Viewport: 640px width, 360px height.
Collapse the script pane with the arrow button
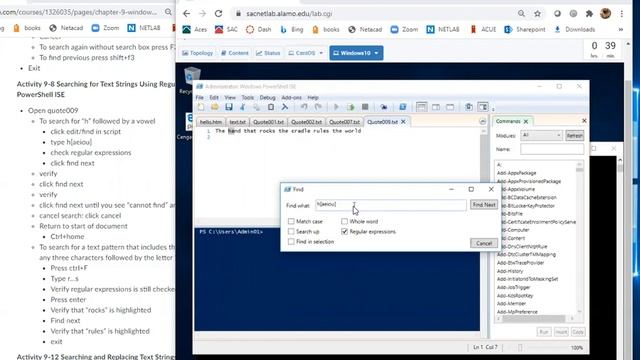[x=482, y=122]
